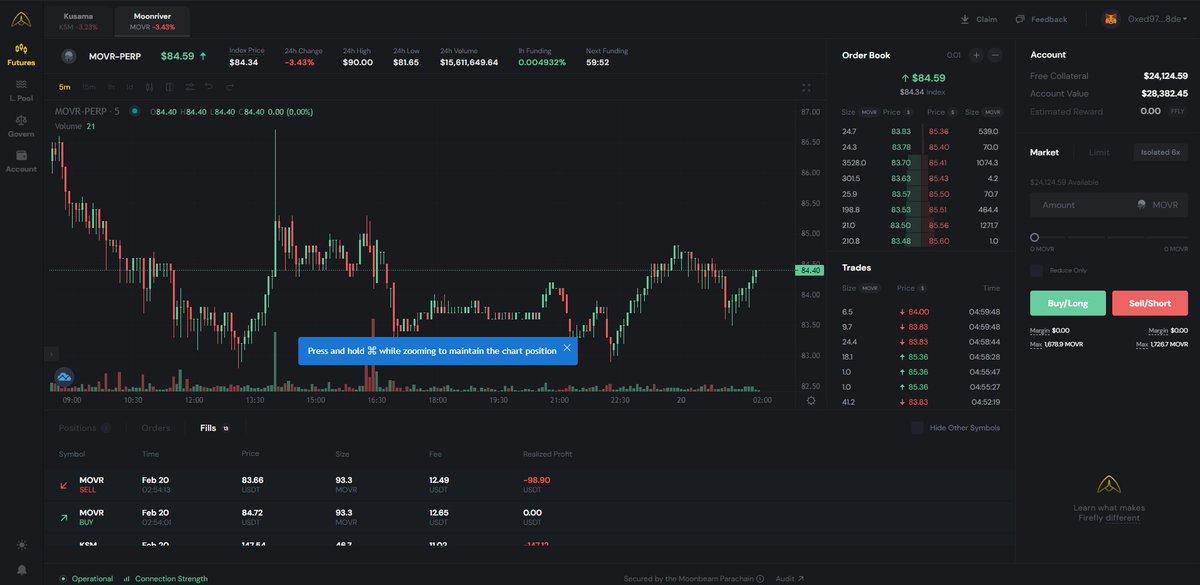Close the blue zoom tip banner
Viewport: 1200px width, 585px height.
566,348
